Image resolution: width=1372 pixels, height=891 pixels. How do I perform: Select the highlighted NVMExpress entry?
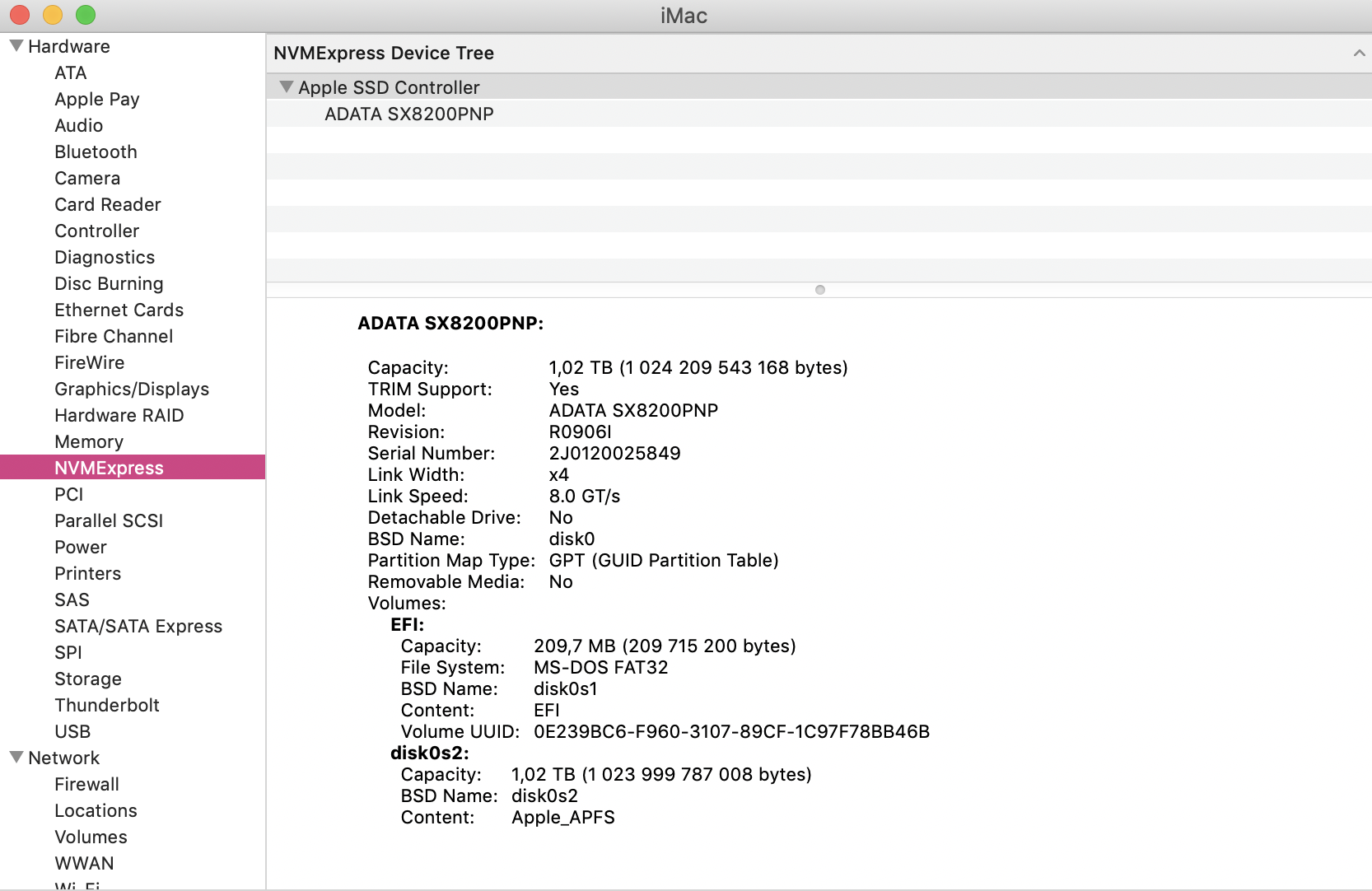pos(133,467)
